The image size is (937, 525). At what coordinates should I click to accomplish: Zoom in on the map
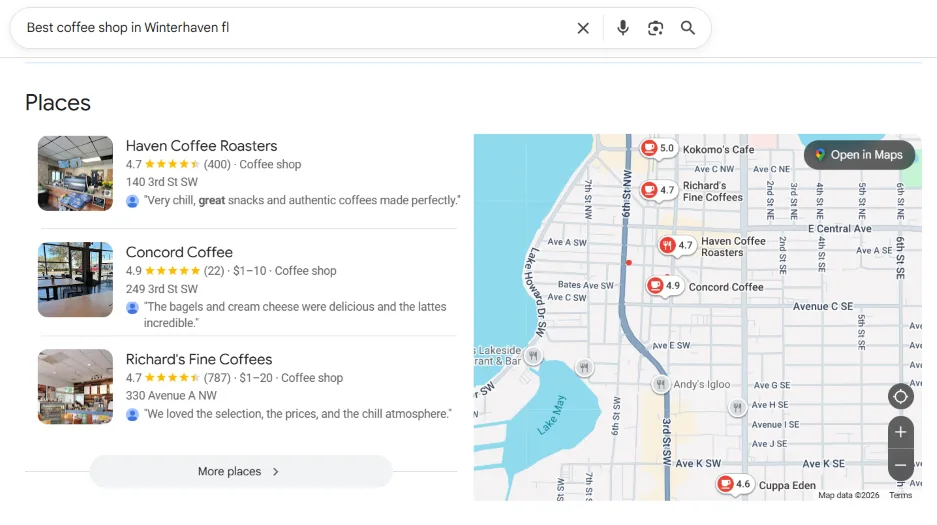[x=900, y=432]
